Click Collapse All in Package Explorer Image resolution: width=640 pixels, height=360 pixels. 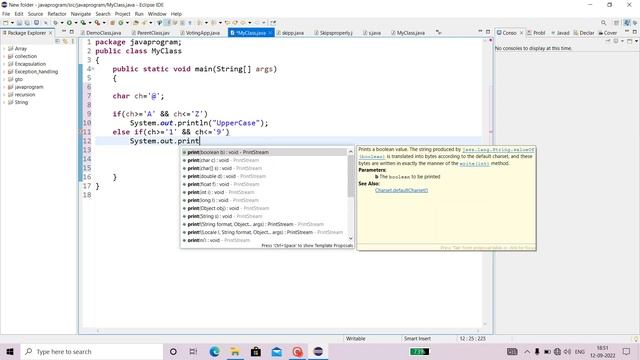tap(58, 41)
